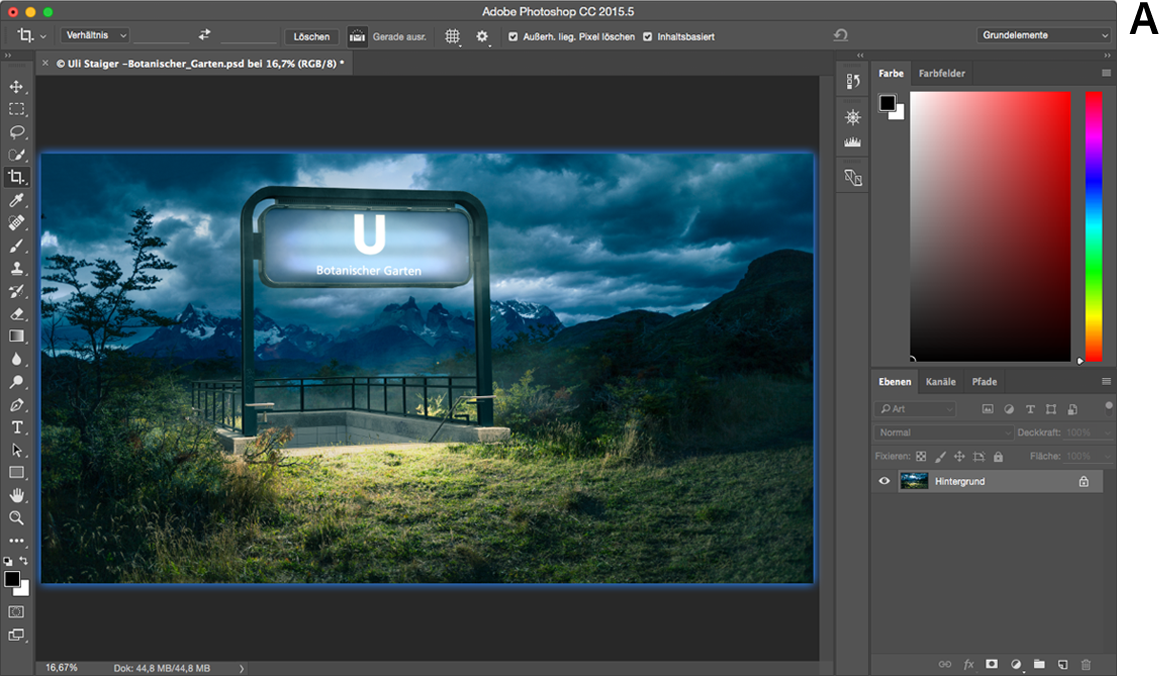Uncheck the Inhaltsbasiert checkbox
1159x676 pixels.
pos(647,37)
